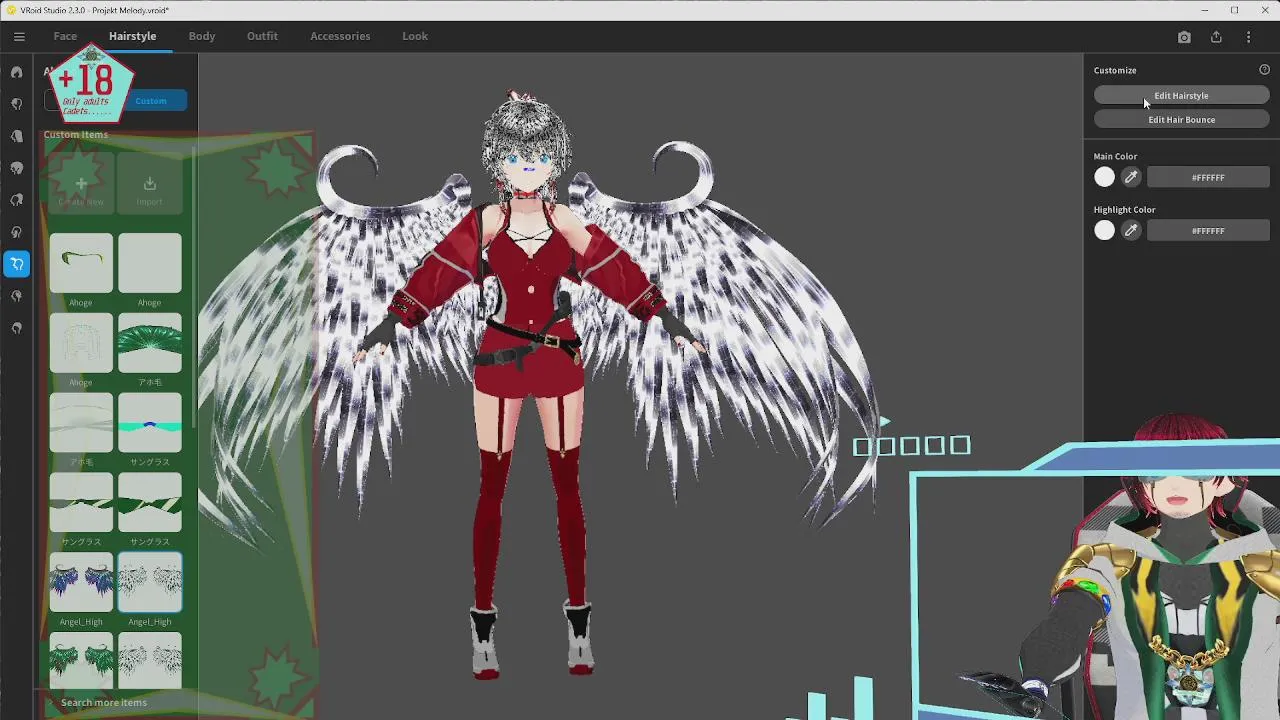Image resolution: width=1280 pixels, height=720 pixels.
Task: Import a custom hair item
Action: click(x=149, y=182)
